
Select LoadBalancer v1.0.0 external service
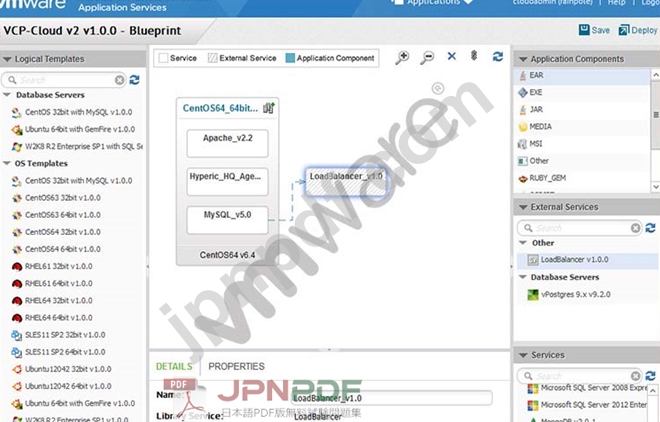[x=587, y=260]
